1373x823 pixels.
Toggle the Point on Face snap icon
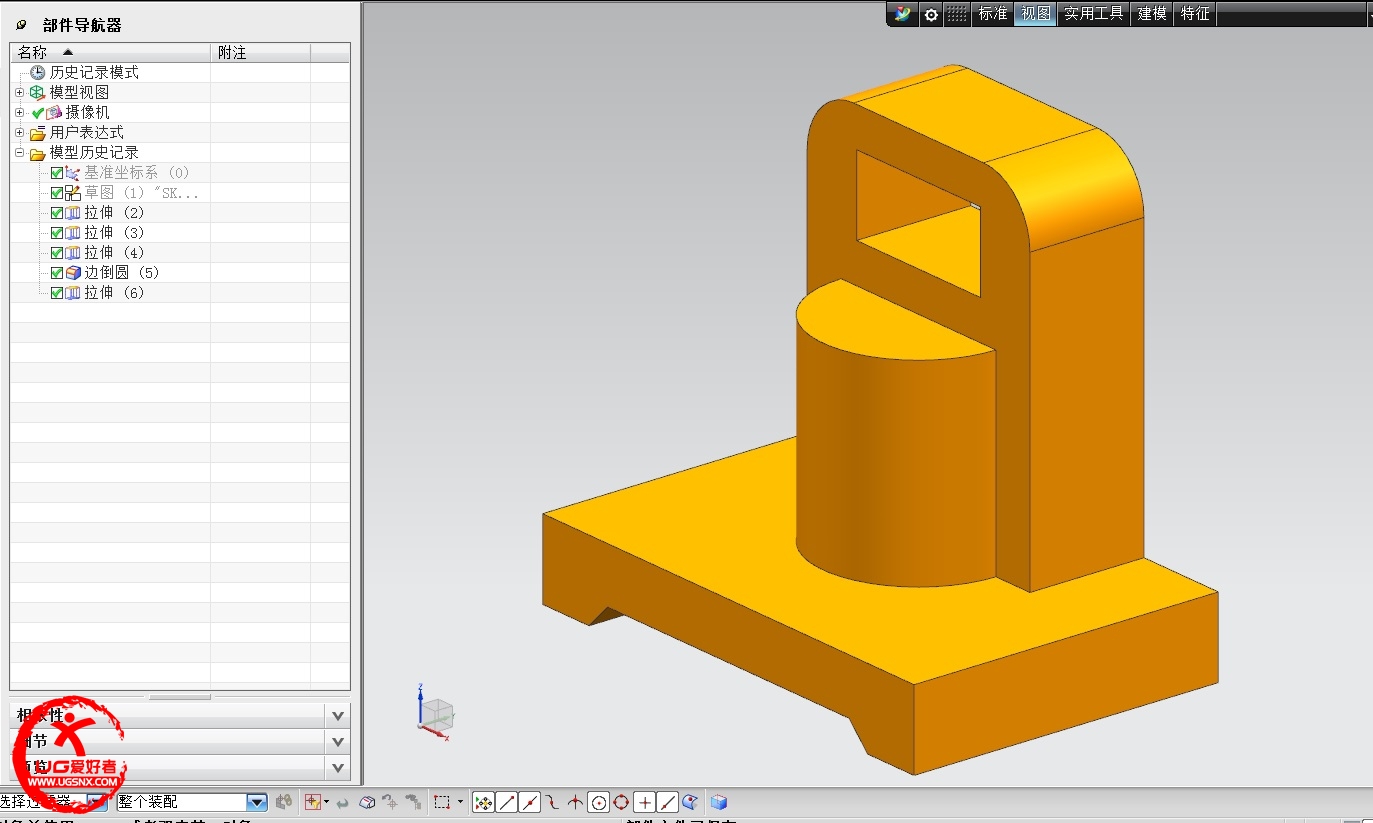click(x=690, y=802)
